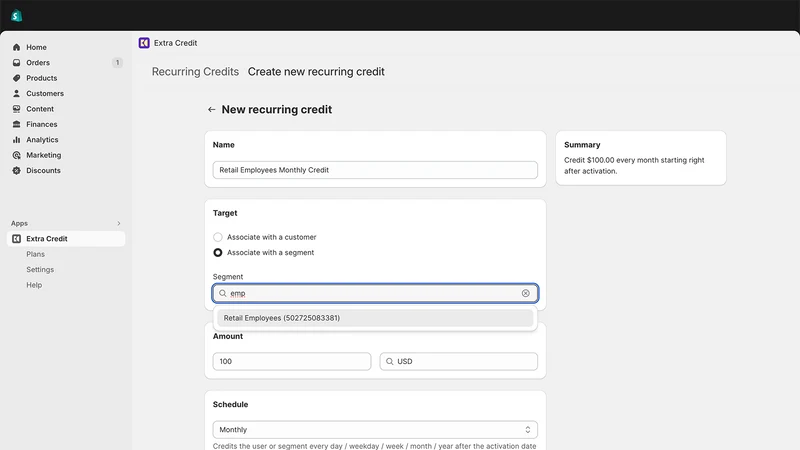Click the Schedule section heading

(230, 404)
